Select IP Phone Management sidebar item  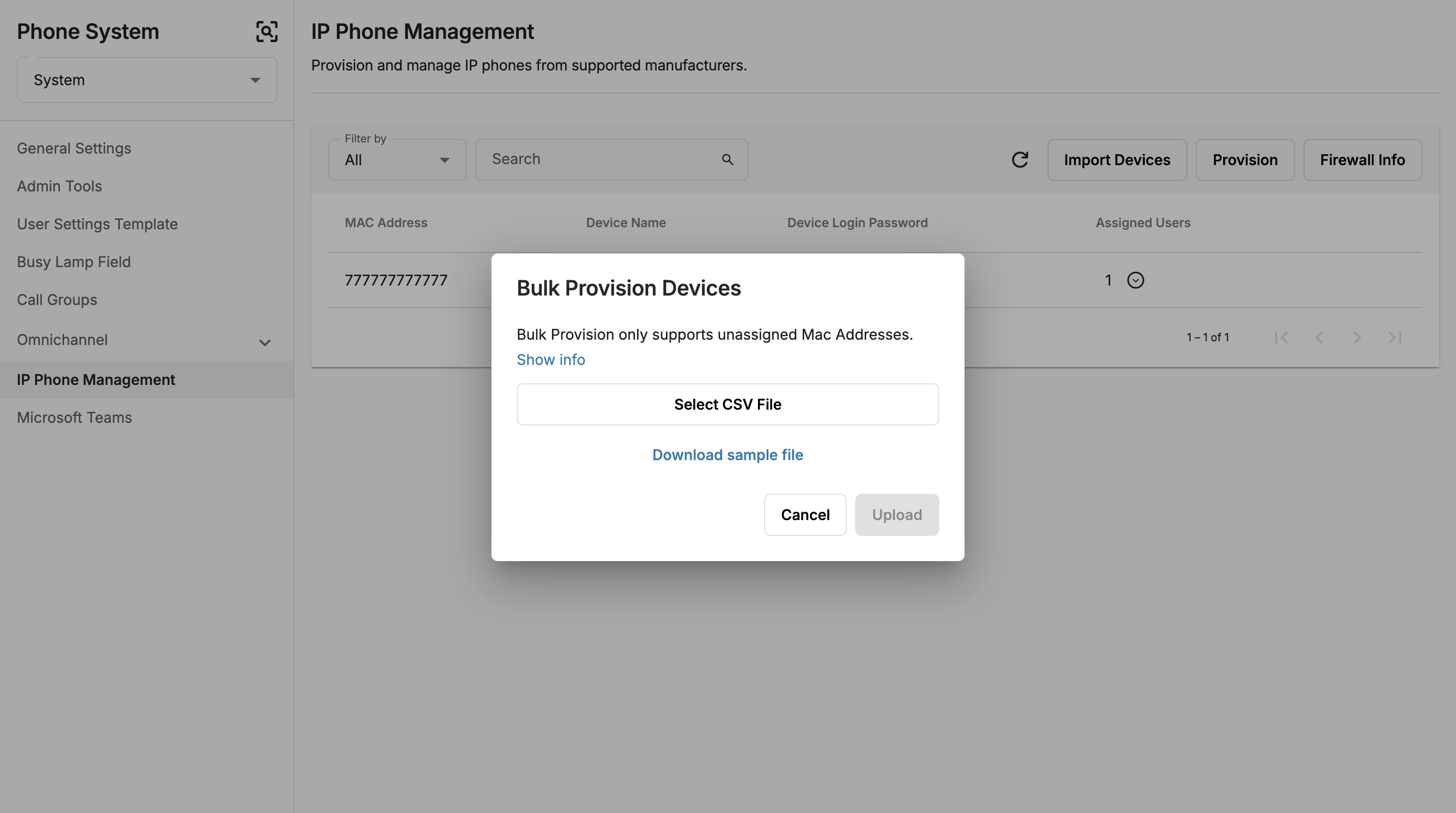147,380
